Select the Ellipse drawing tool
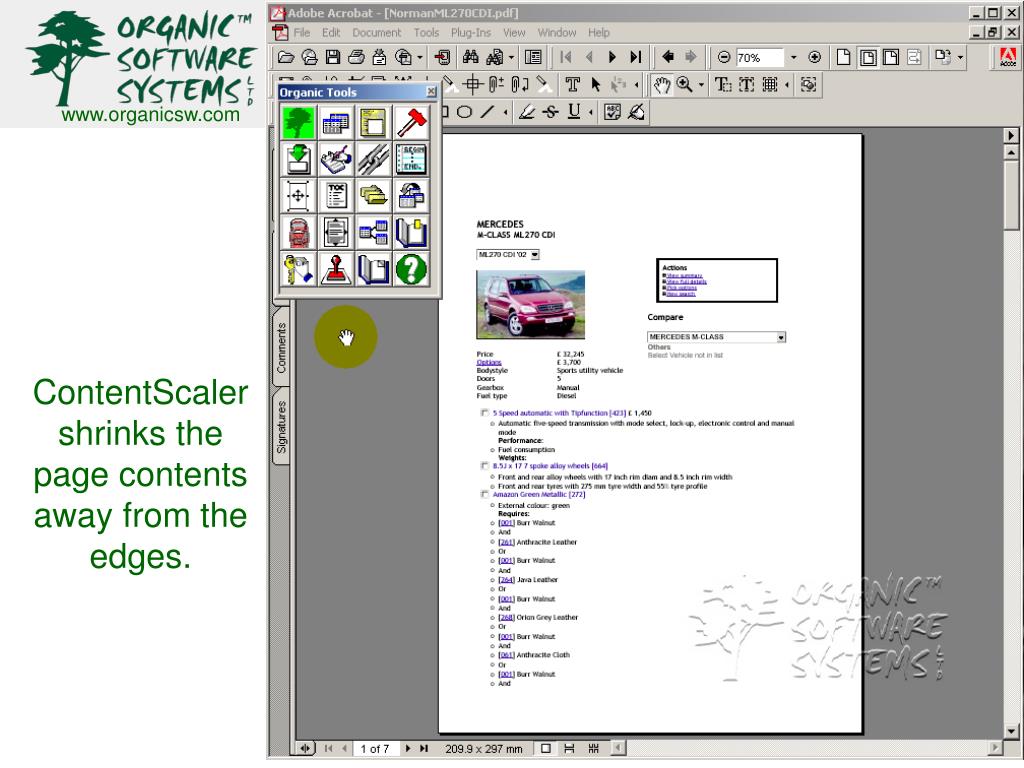1024x768 pixels. (x=464, y=112)
